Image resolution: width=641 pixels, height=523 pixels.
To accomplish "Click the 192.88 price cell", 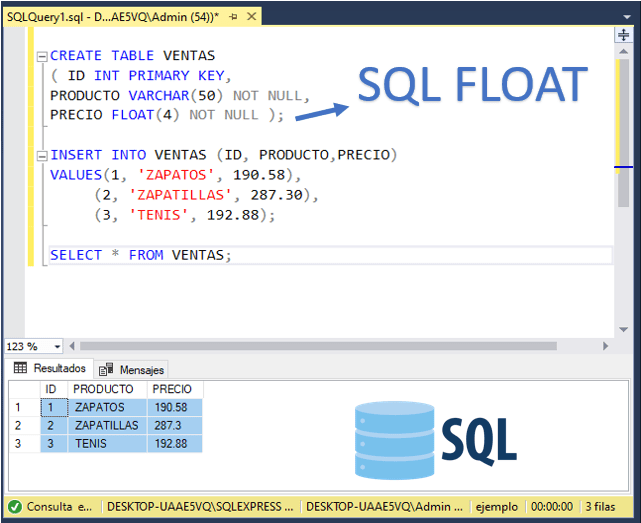I will point(174,443).
